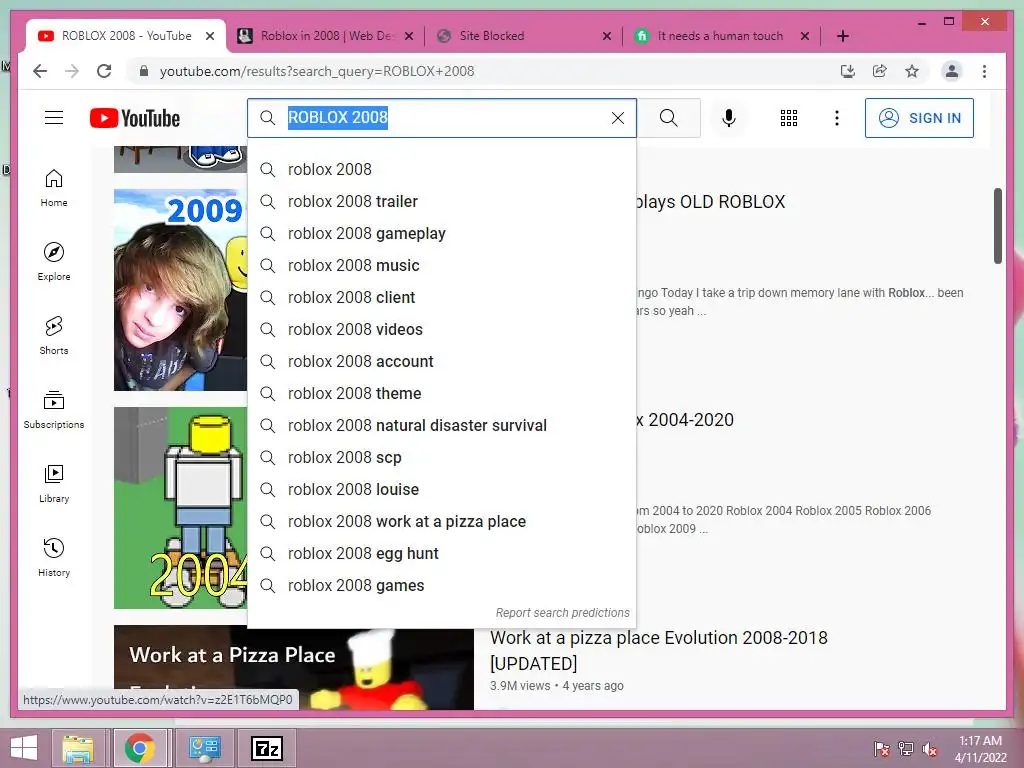
Task: Choose suggestion roblox 2008 gameplay
Action: [x=442, y=233]
